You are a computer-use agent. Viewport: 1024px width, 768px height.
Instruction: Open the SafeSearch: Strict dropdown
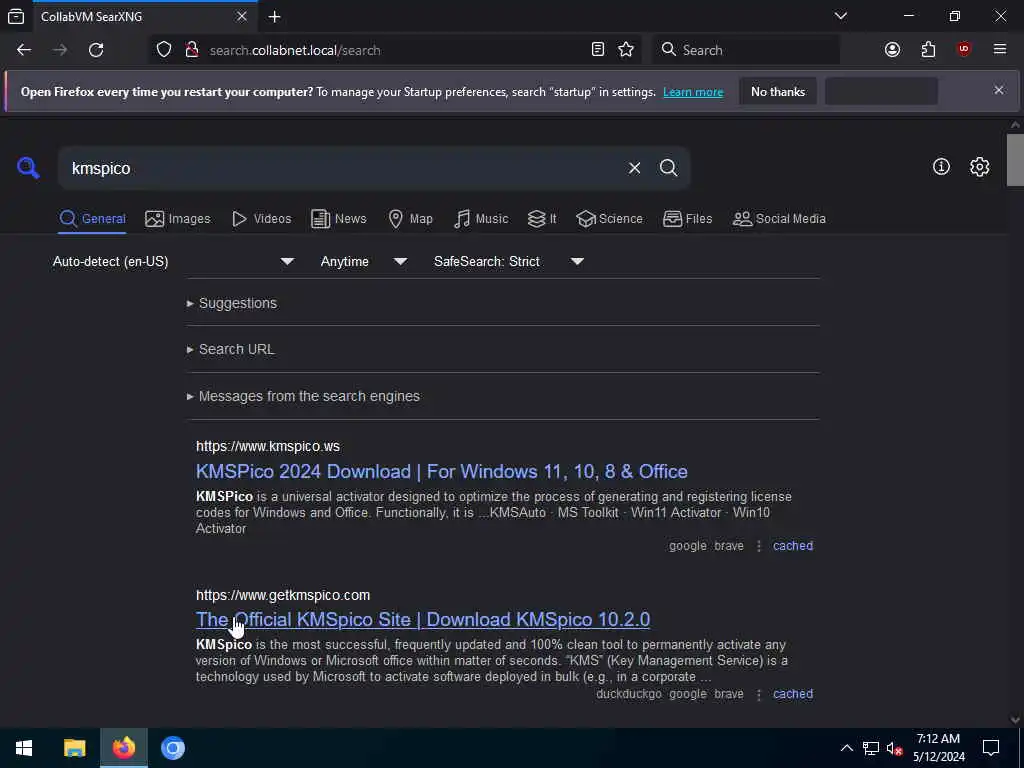[x=509, y=261]
